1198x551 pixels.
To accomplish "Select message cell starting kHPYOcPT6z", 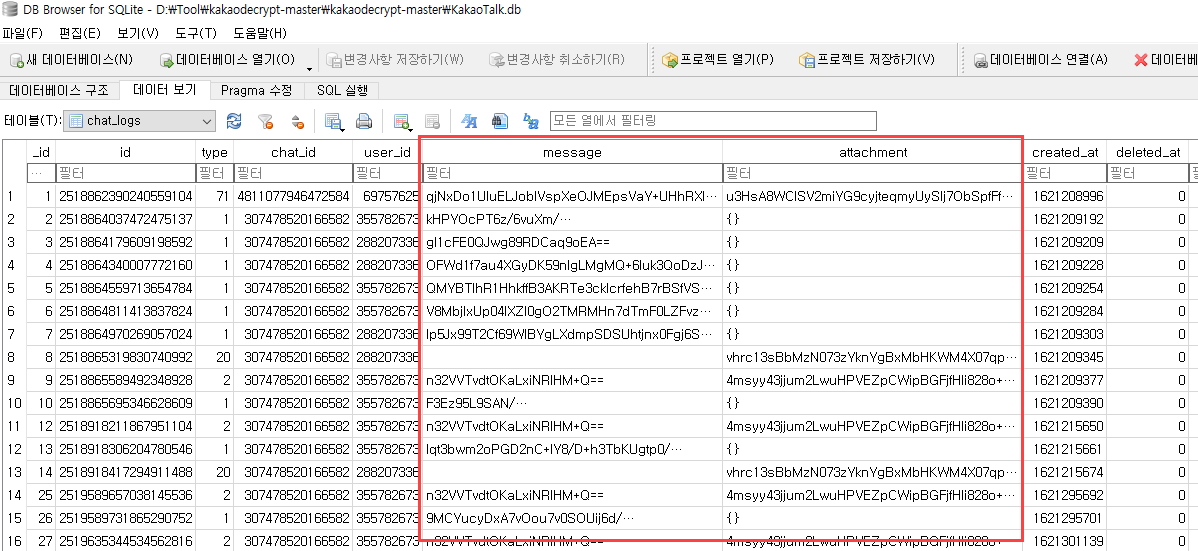I will coord(572,219).
